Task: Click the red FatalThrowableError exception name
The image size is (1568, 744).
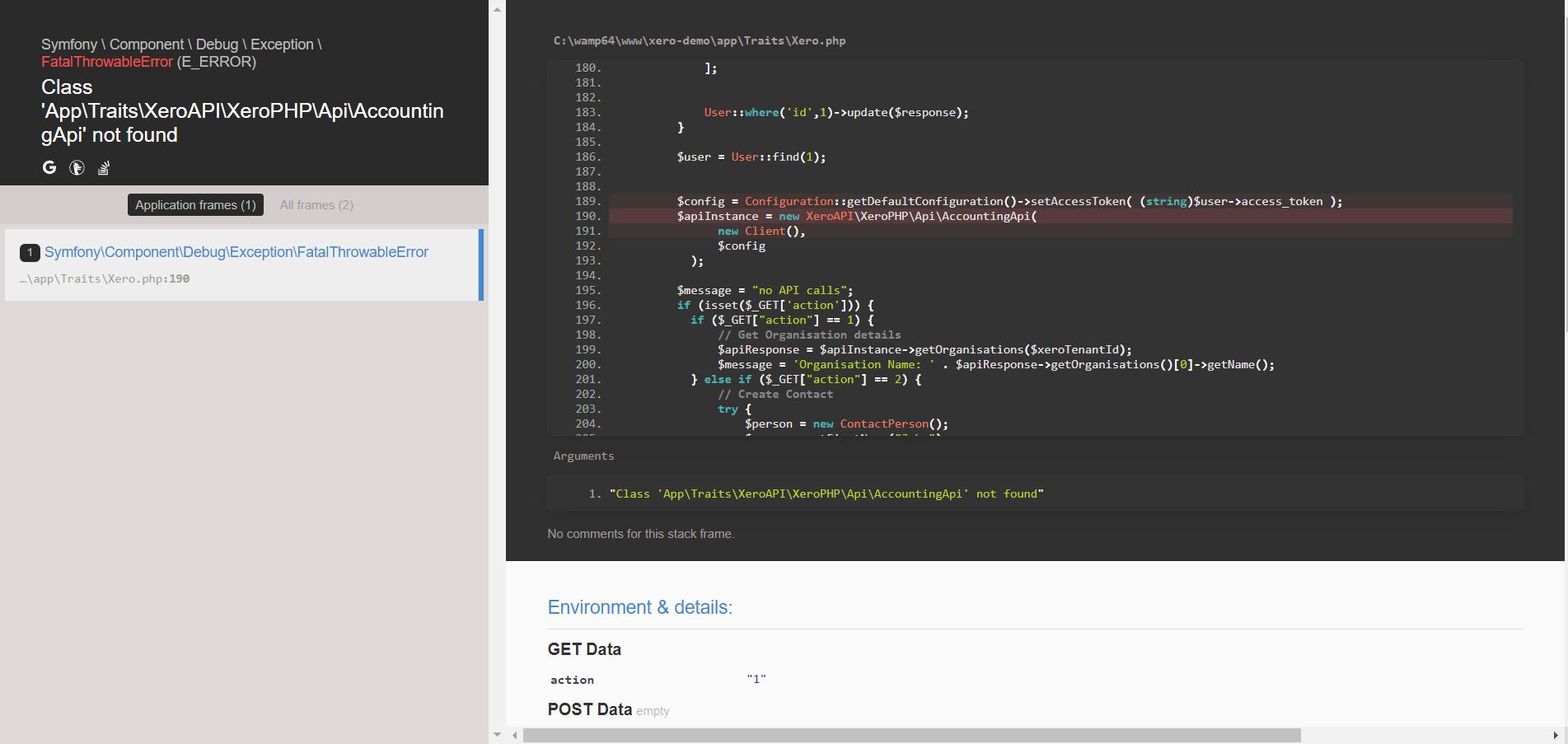Action: 107,62
